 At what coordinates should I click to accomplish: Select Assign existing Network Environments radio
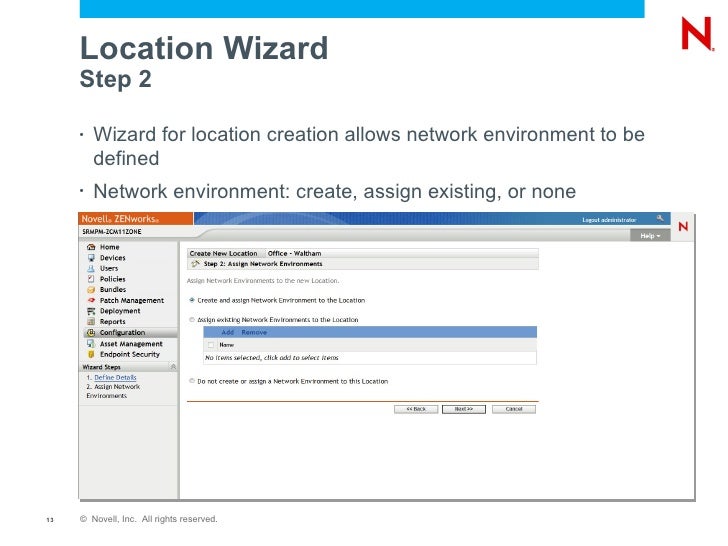click(x=192, y=319)
